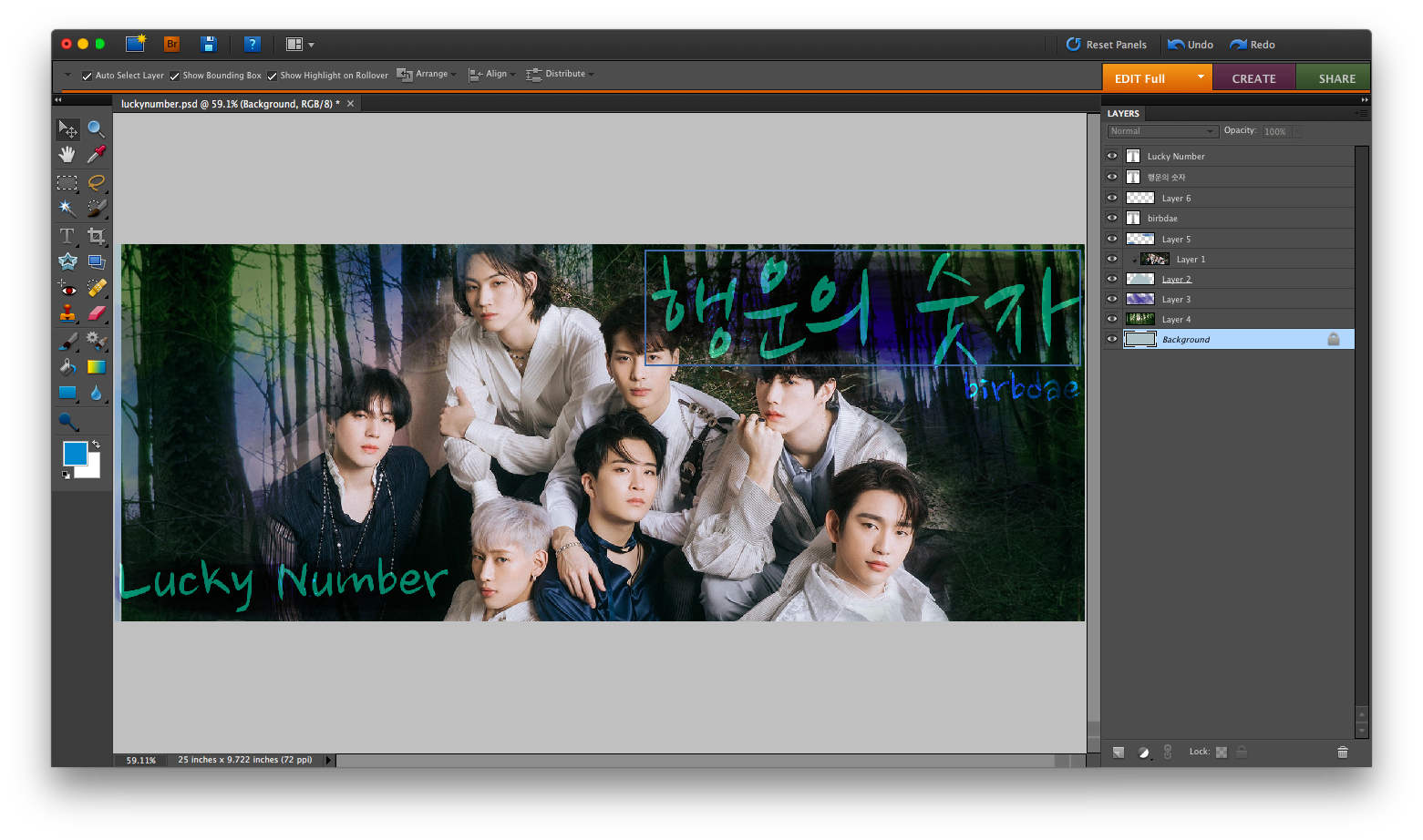Click the Redo button

click(1253, 45)
